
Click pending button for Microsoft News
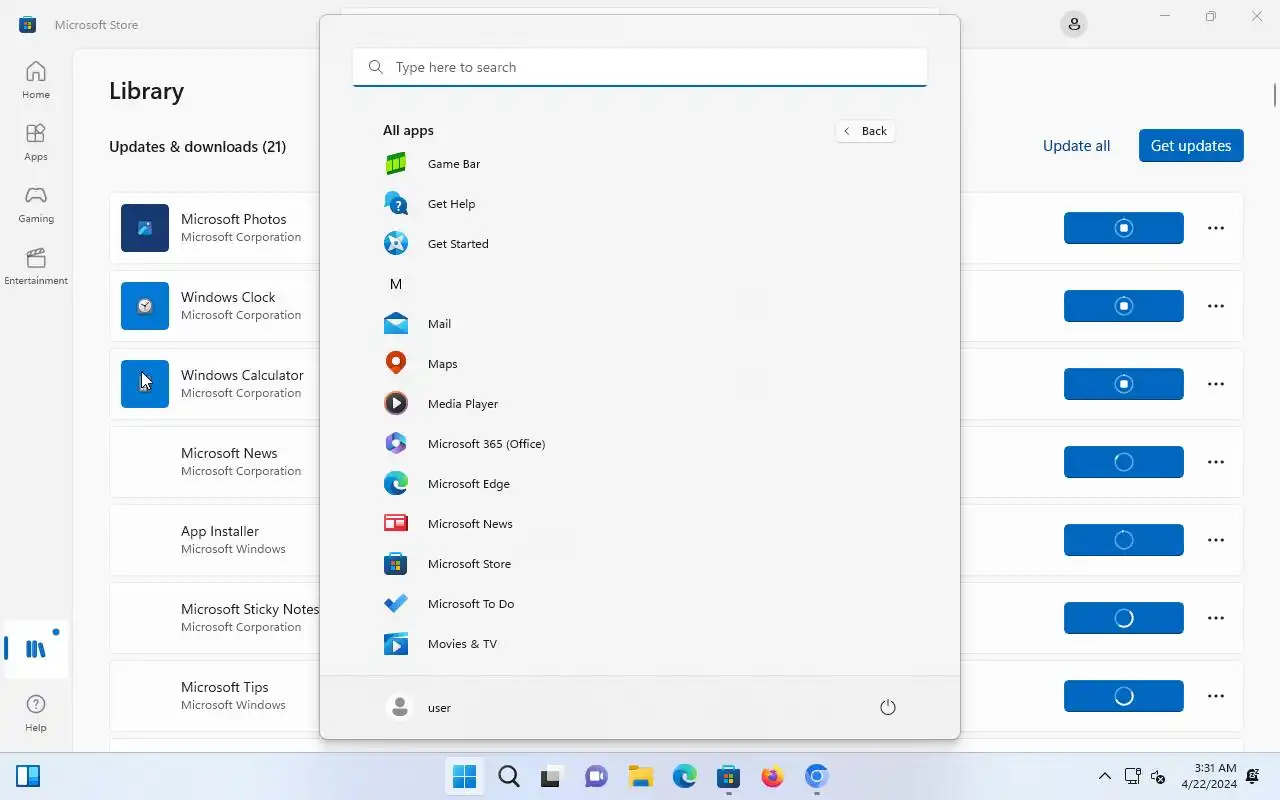tap(1124, 462)
